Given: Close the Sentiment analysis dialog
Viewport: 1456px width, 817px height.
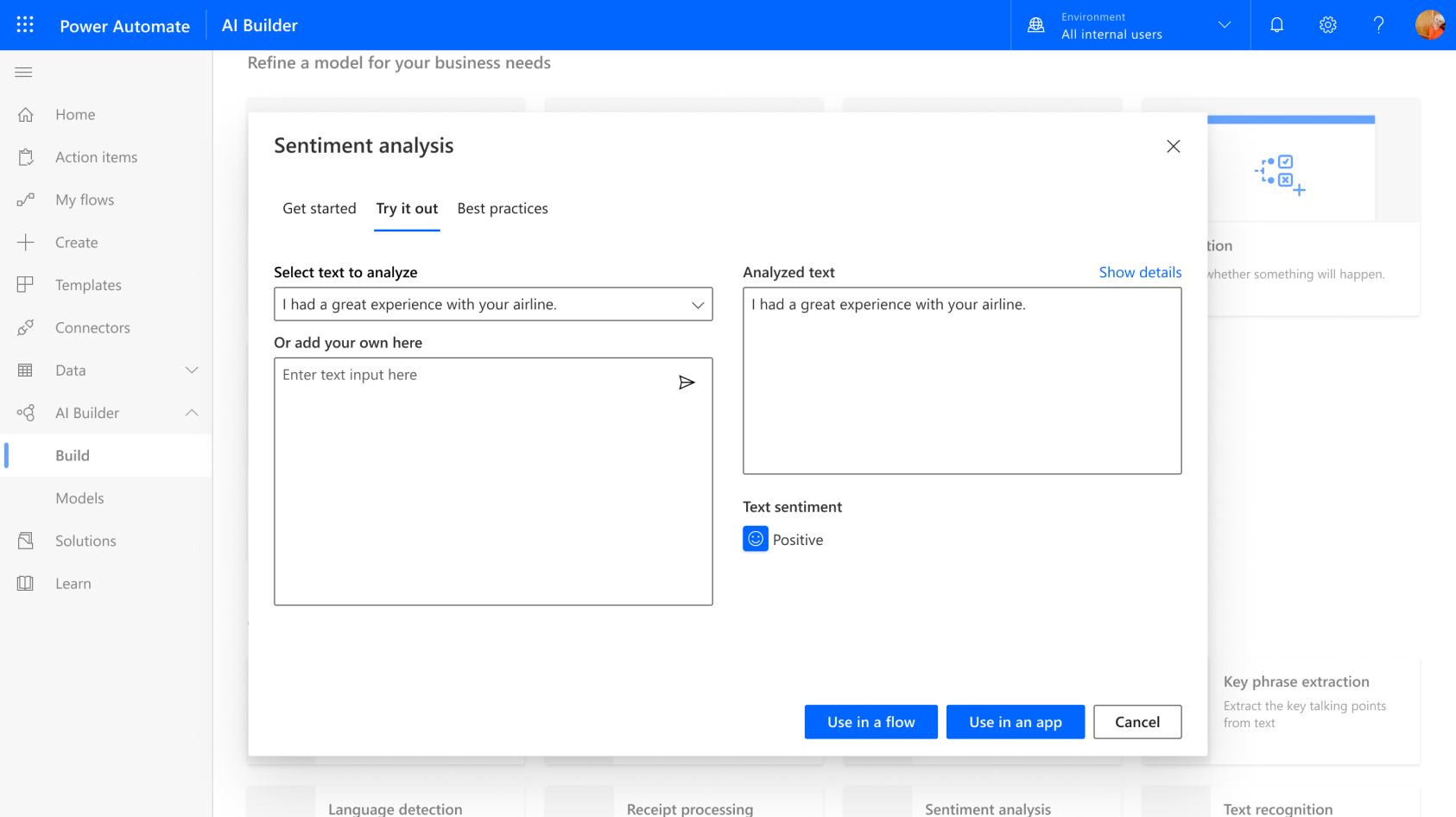Looking at the screenshot, I should tap(1173, 146).
